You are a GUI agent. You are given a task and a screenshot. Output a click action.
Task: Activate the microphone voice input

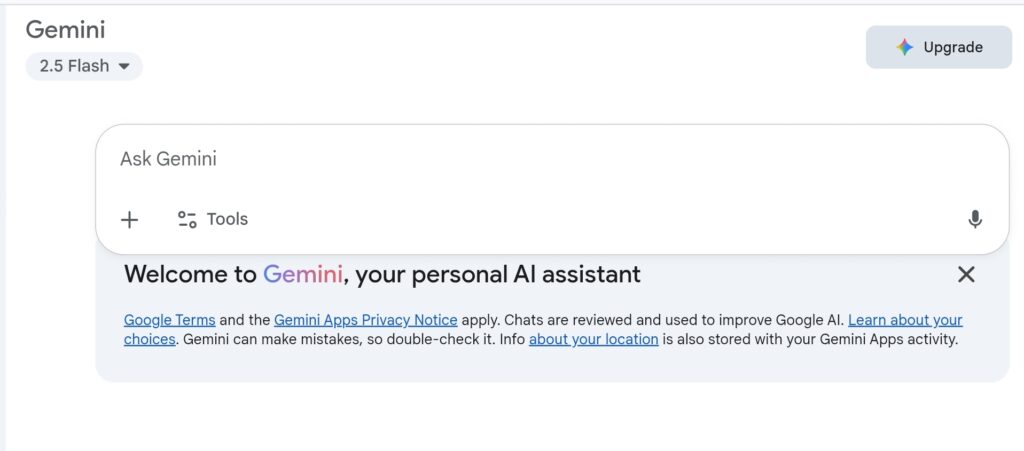[x=974, y=219]
